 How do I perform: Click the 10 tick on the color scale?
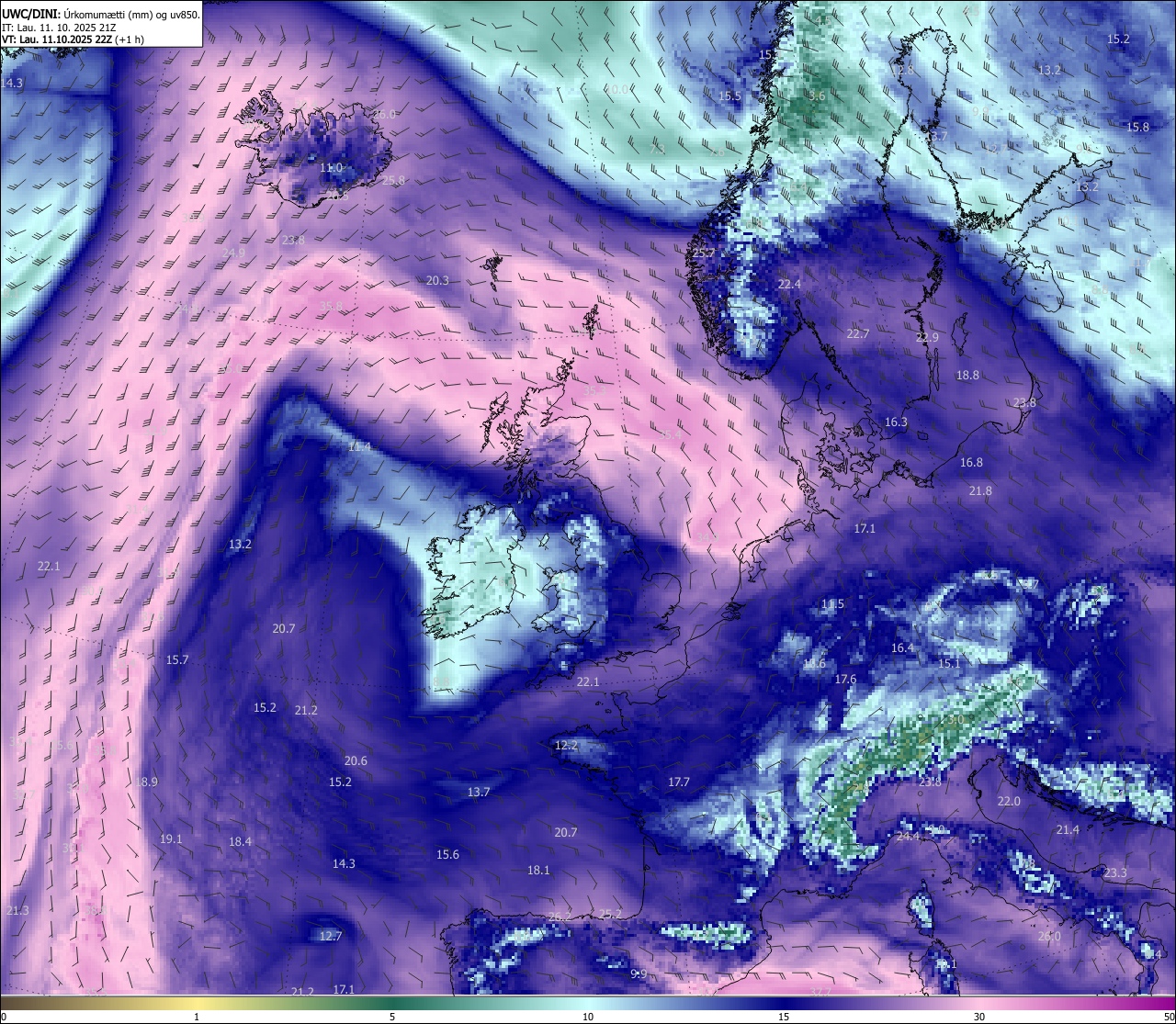[588, 1017]
